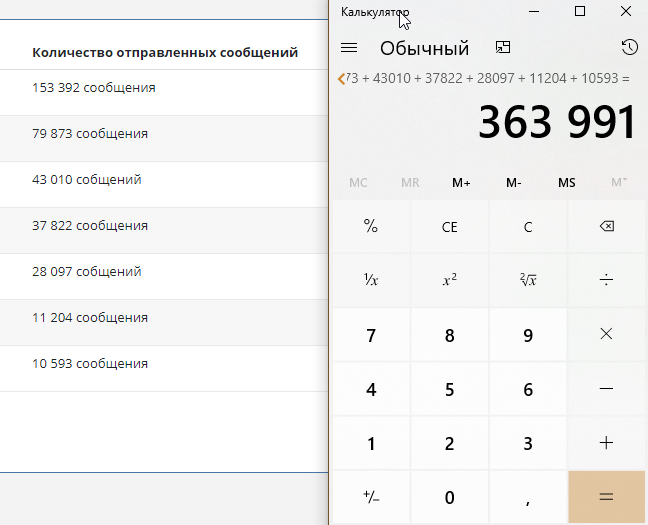The height and width of the screenshot is (525, 648).
Task: Select the "28 097 собщений" table cell
Action: (164, 276)
